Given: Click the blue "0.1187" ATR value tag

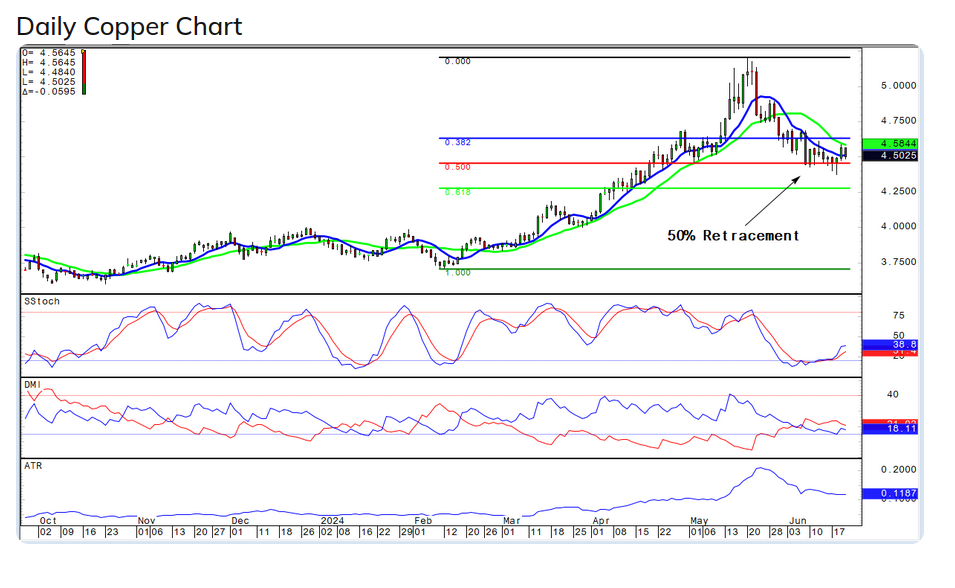Looking at the screenshot, I should [890, 494].
